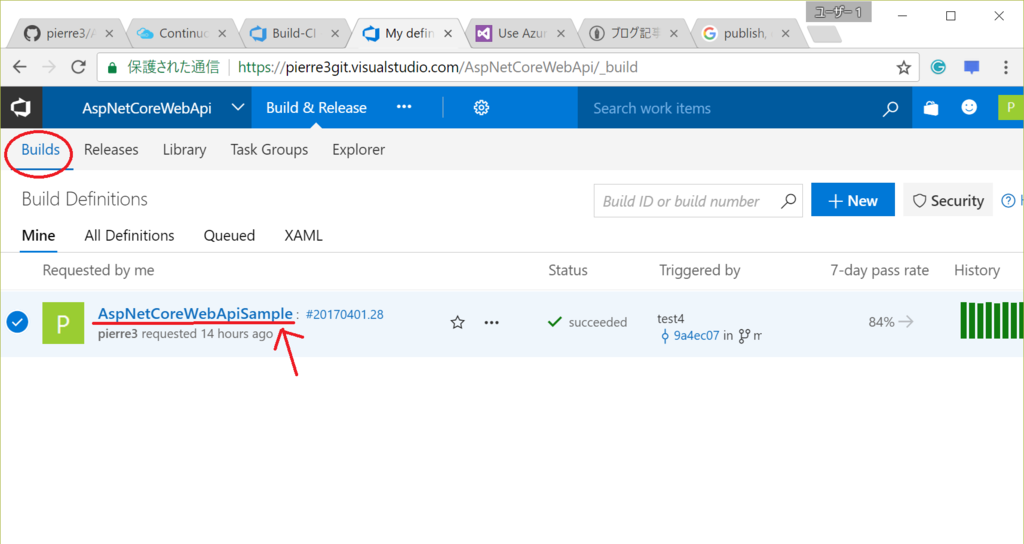Click the 84% pass rate arrow
The height and width of the screenshot is (544, 1024).
pyautogui.click(x=906, y=321)
